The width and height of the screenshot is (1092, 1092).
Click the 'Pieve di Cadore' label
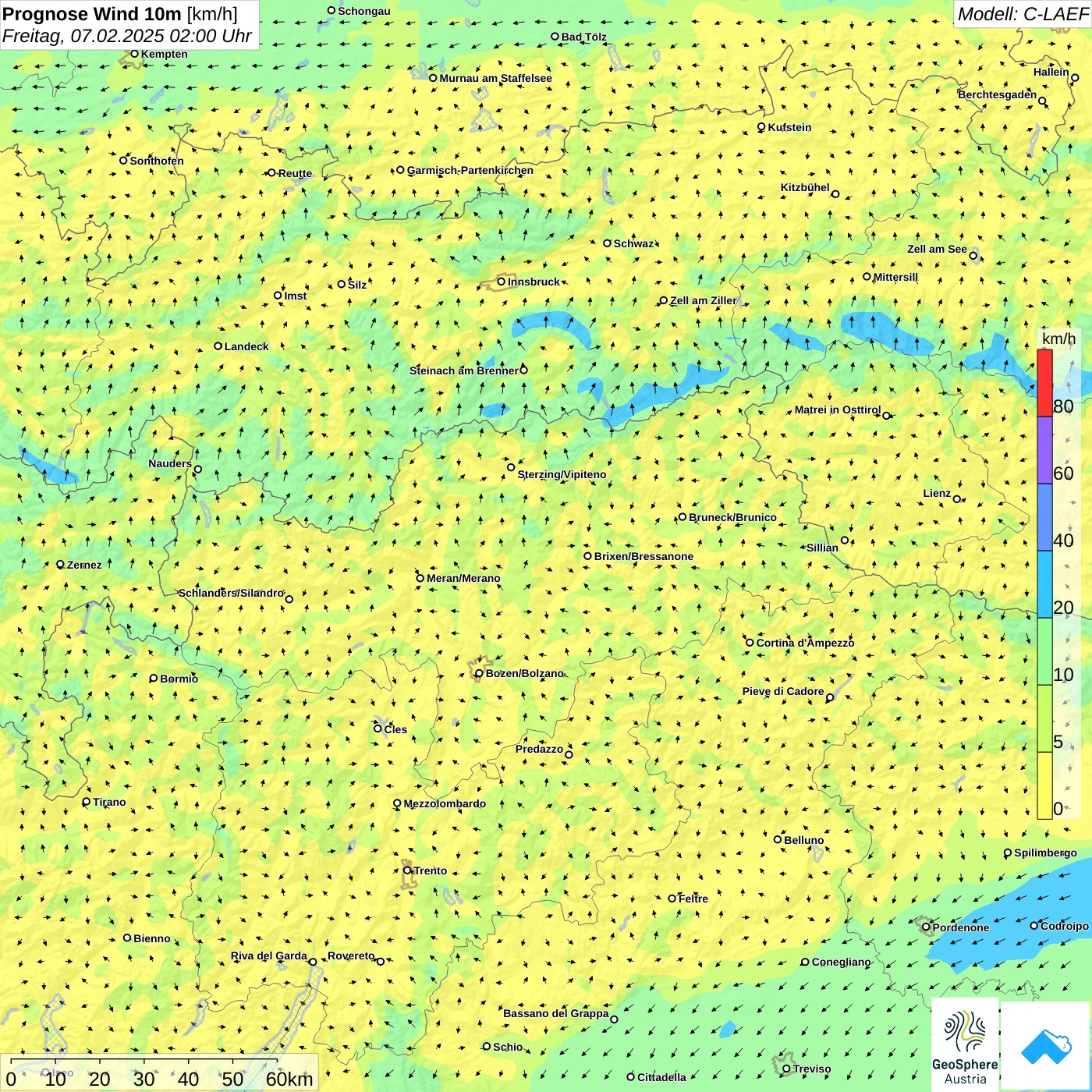click(783, 691)
